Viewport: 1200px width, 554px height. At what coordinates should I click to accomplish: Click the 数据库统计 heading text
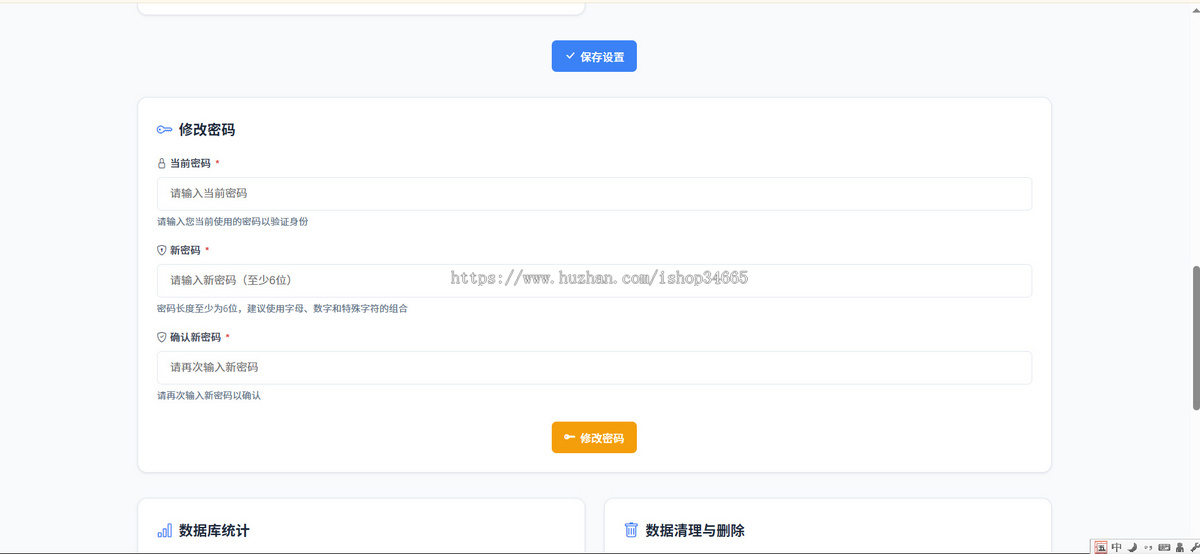(214, 530)
